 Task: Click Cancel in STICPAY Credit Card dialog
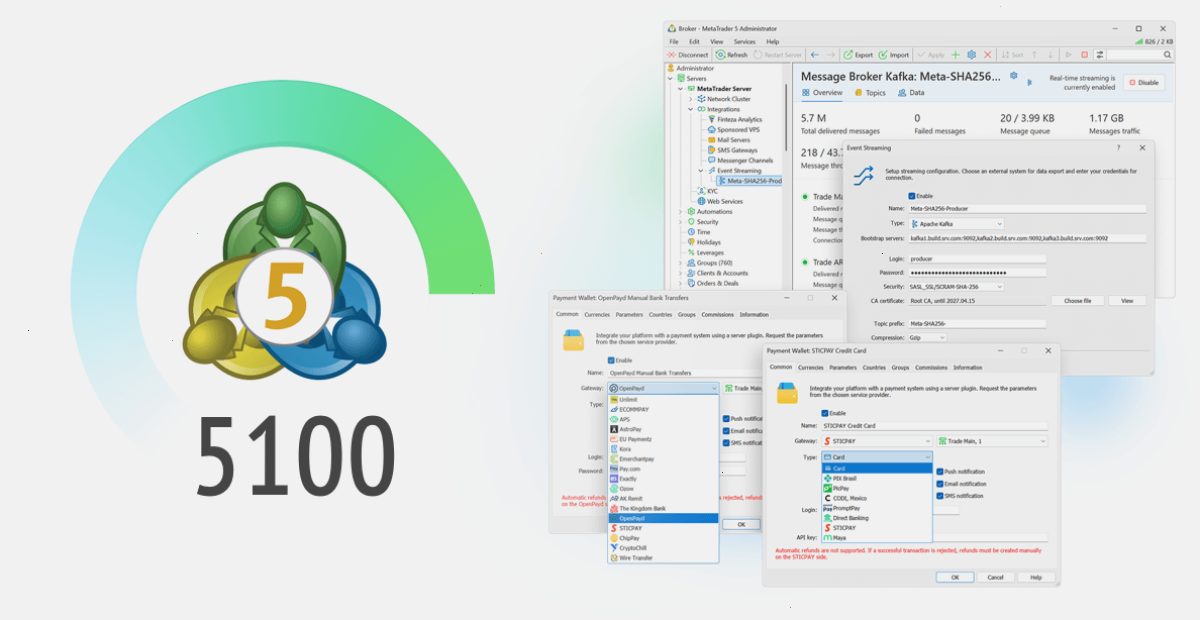[995, 577]
